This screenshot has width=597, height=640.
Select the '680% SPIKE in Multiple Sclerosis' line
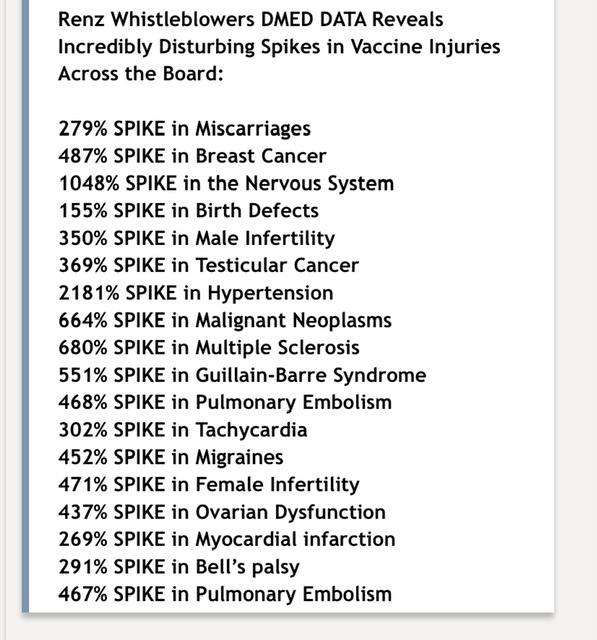(209, 348)
